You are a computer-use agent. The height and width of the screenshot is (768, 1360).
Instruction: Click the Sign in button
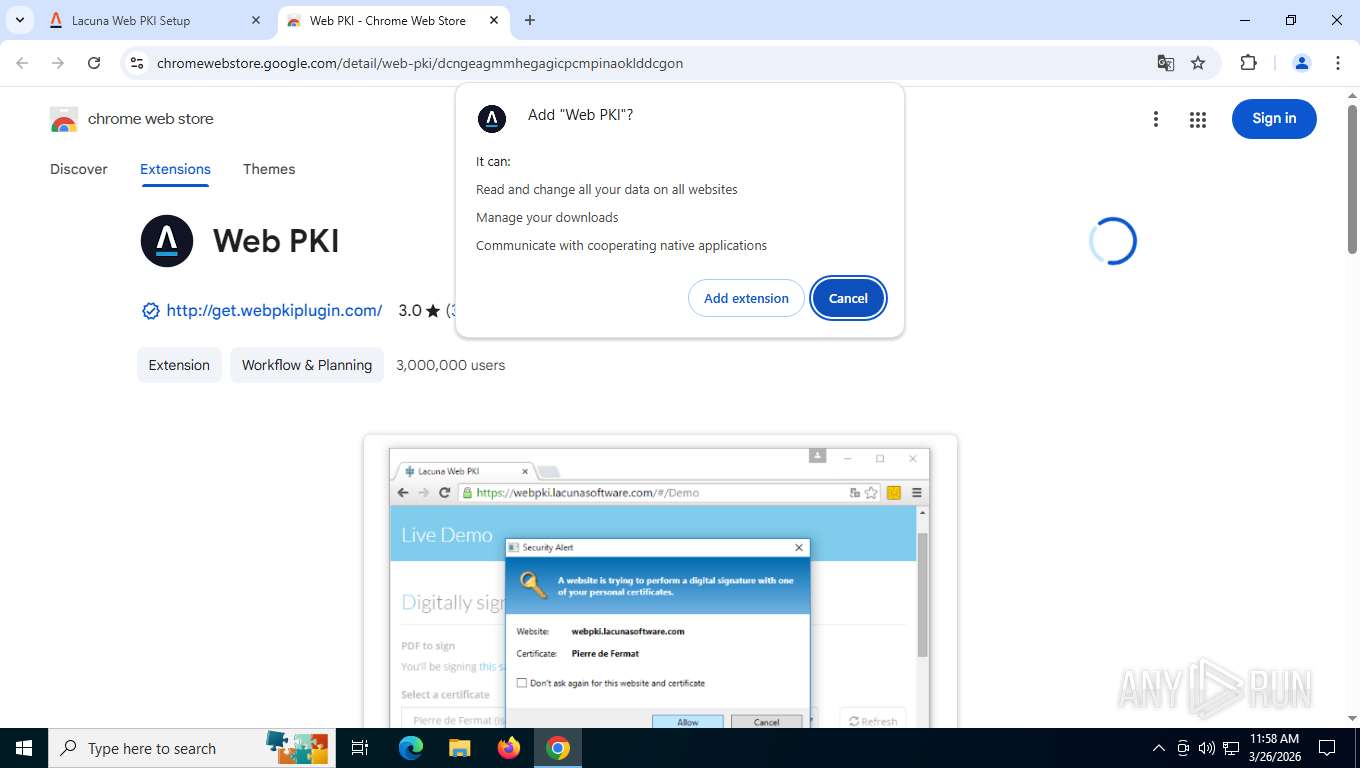[1274, 118]
